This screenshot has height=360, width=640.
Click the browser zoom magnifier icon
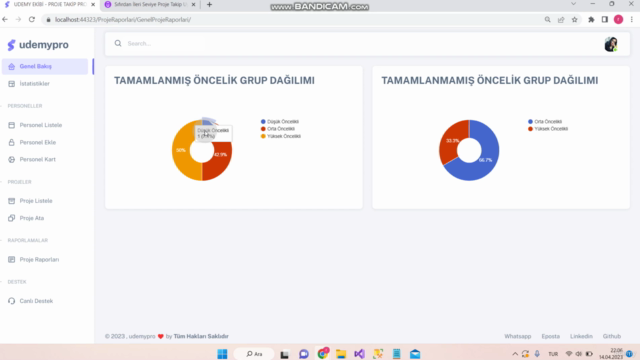click(x=547, y=20)
